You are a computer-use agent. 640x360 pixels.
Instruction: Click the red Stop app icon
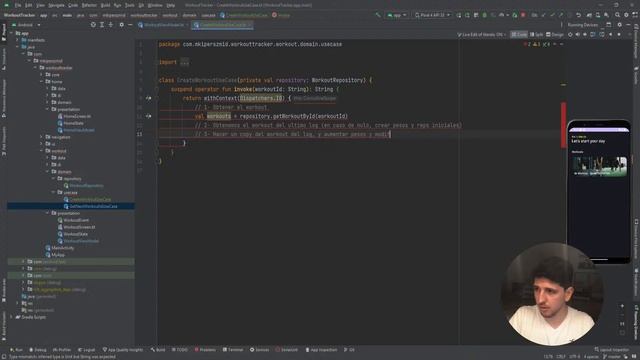523,15
